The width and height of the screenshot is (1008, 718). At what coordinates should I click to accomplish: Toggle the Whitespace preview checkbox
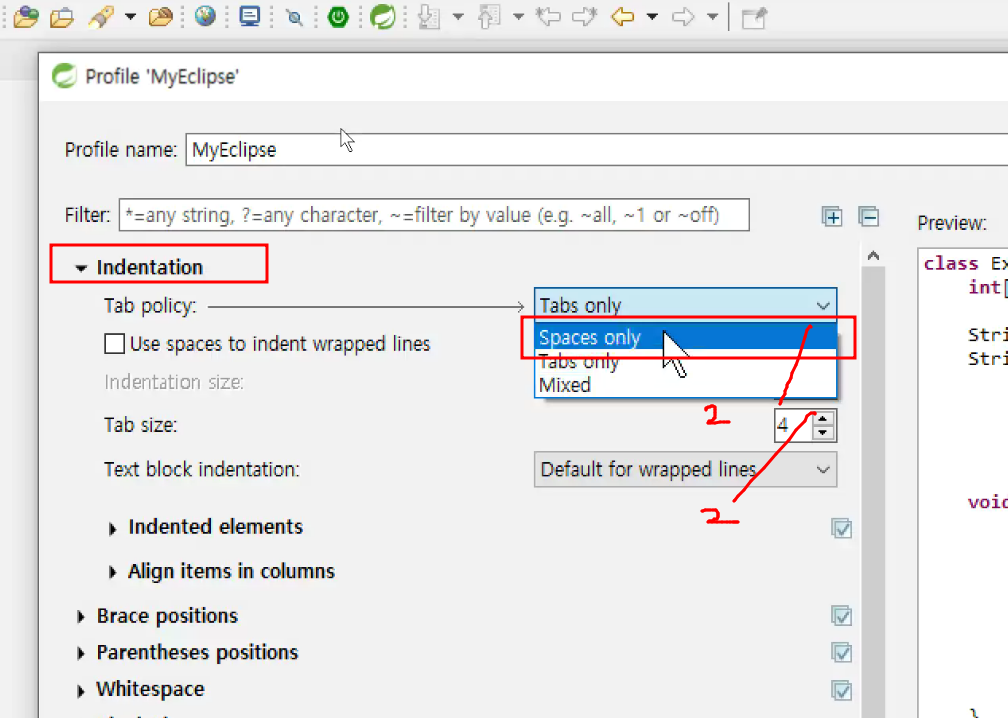(x=841, y=690)
